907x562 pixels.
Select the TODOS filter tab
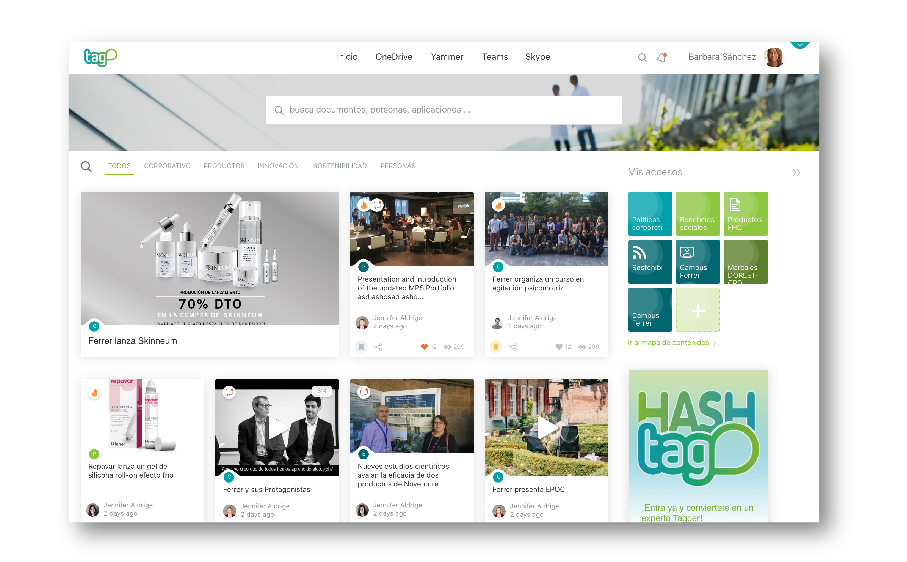click(119, 166)
